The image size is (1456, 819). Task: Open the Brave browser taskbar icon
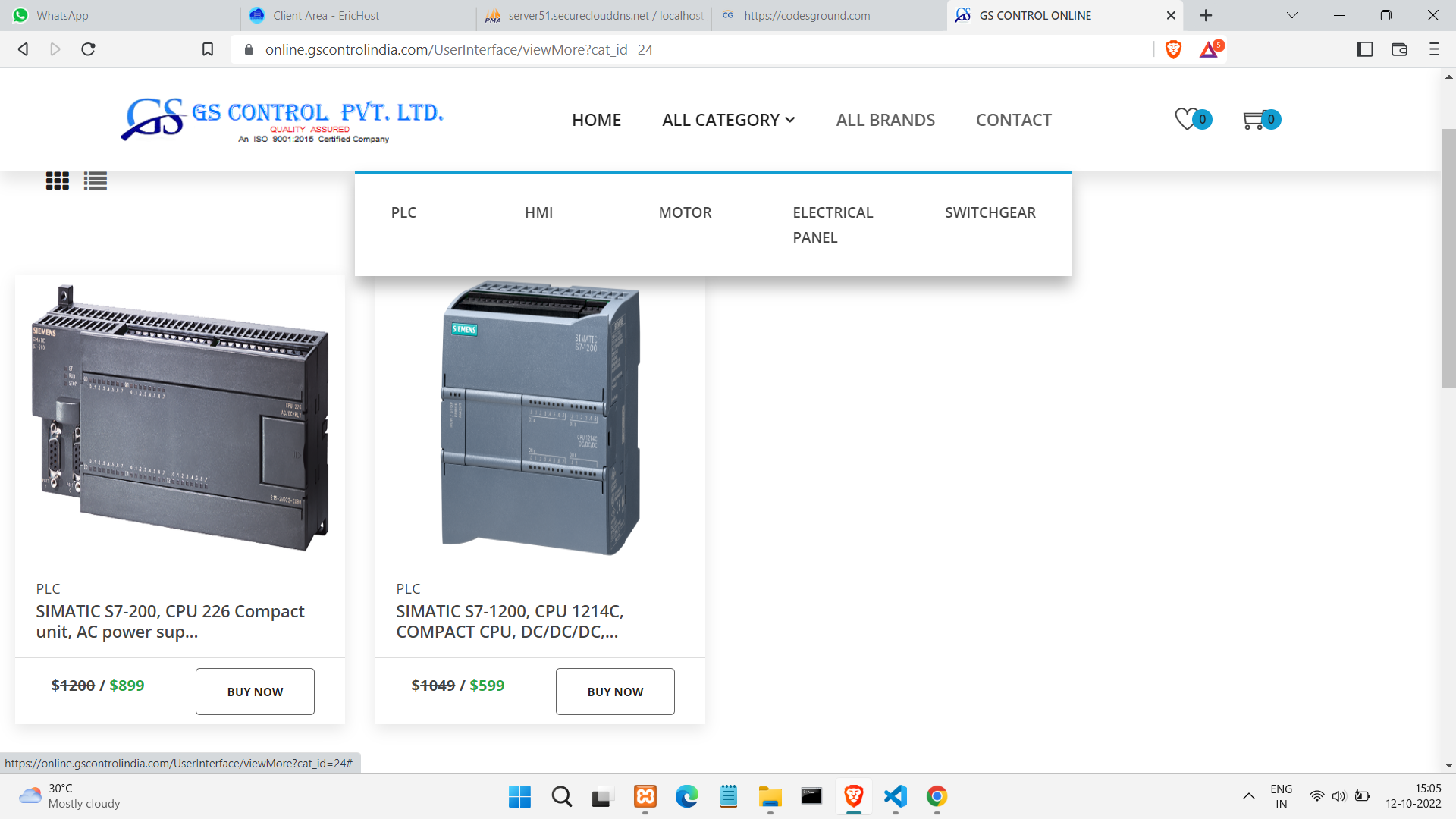853,796
